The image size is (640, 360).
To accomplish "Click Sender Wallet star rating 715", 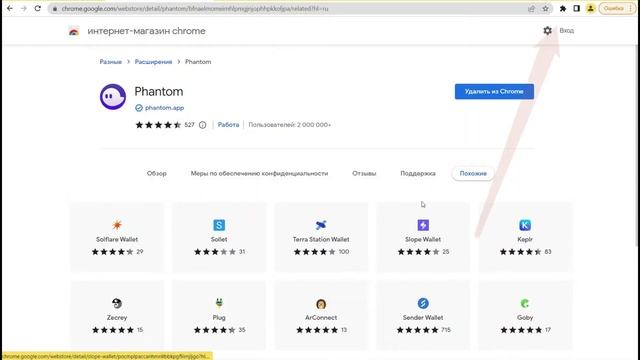I will pos(423,330).
